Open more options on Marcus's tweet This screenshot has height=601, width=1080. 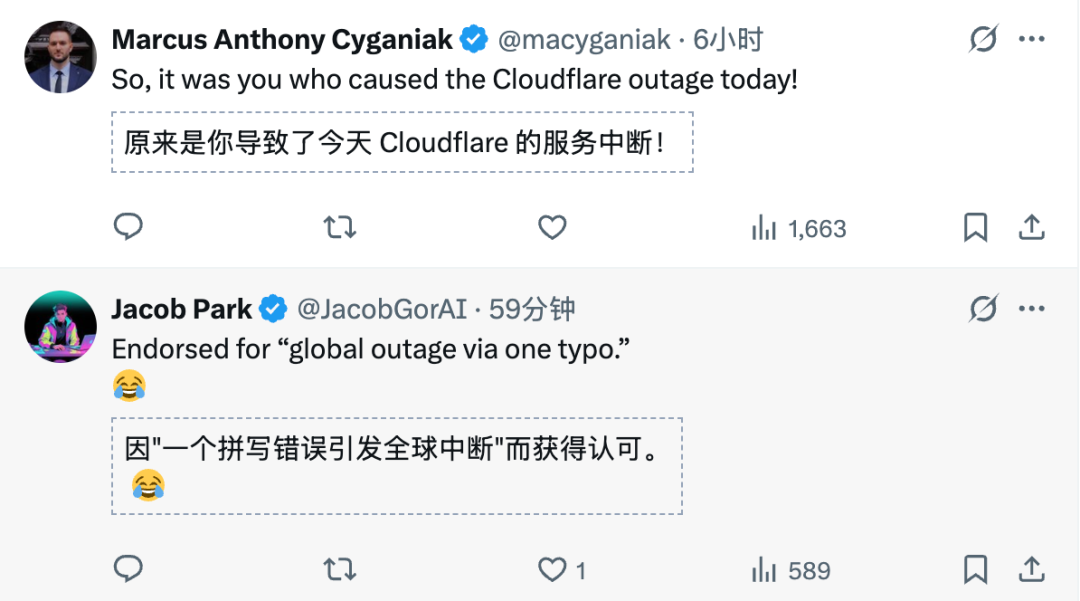click(1031, 40)
